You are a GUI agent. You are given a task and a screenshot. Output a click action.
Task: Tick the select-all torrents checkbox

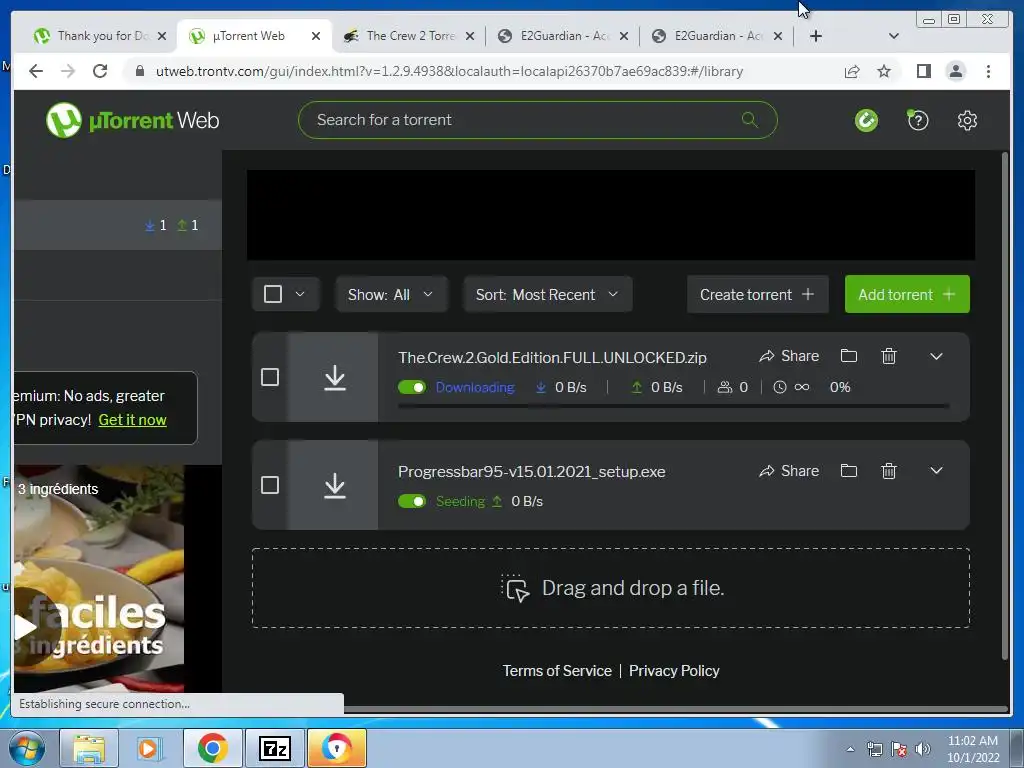[273, 294]
